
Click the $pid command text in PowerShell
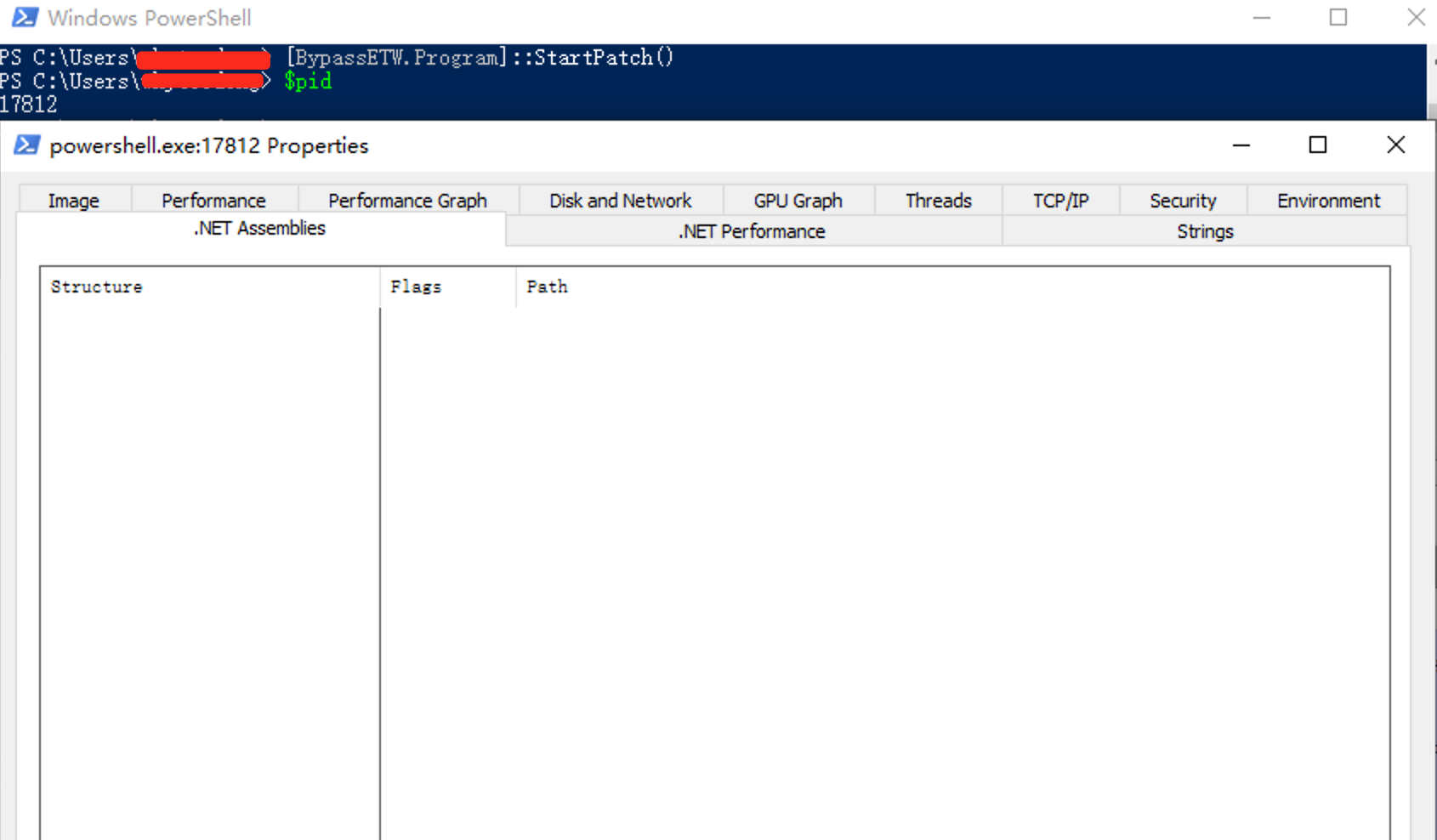pyautogui.click(x=308, y=81)
